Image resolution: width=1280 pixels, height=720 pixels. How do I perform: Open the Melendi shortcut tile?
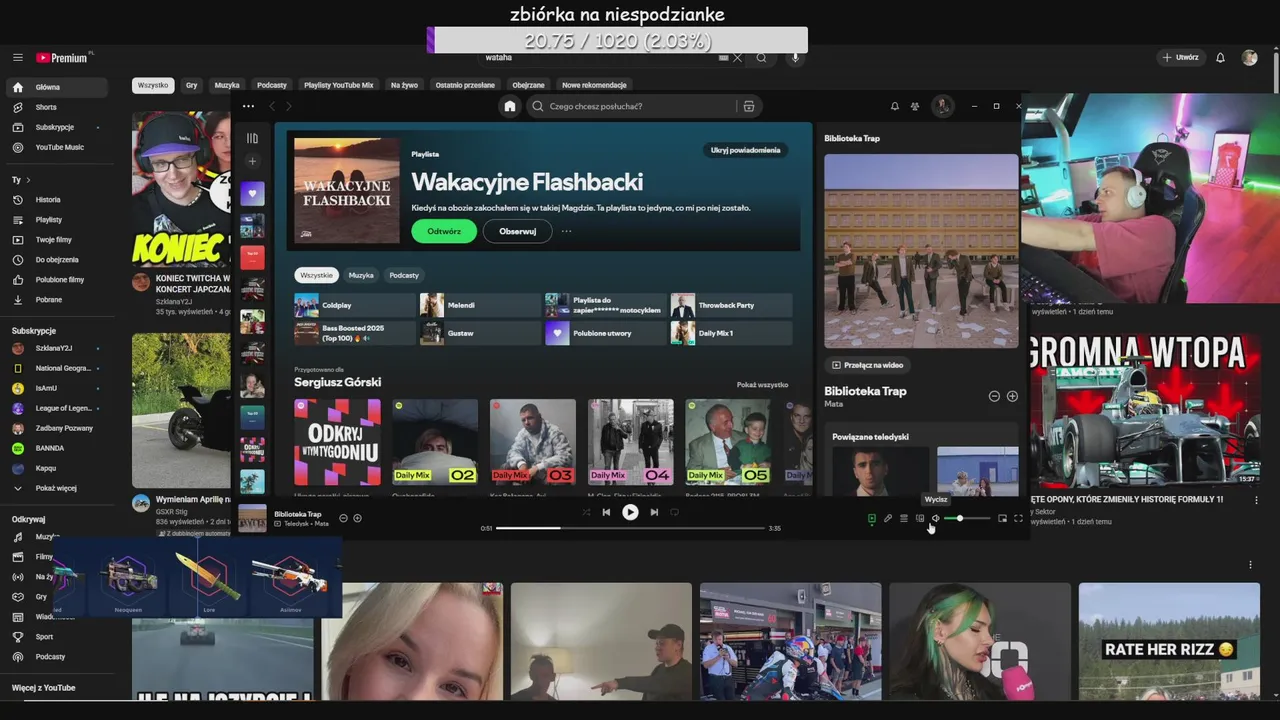[480, 305]
